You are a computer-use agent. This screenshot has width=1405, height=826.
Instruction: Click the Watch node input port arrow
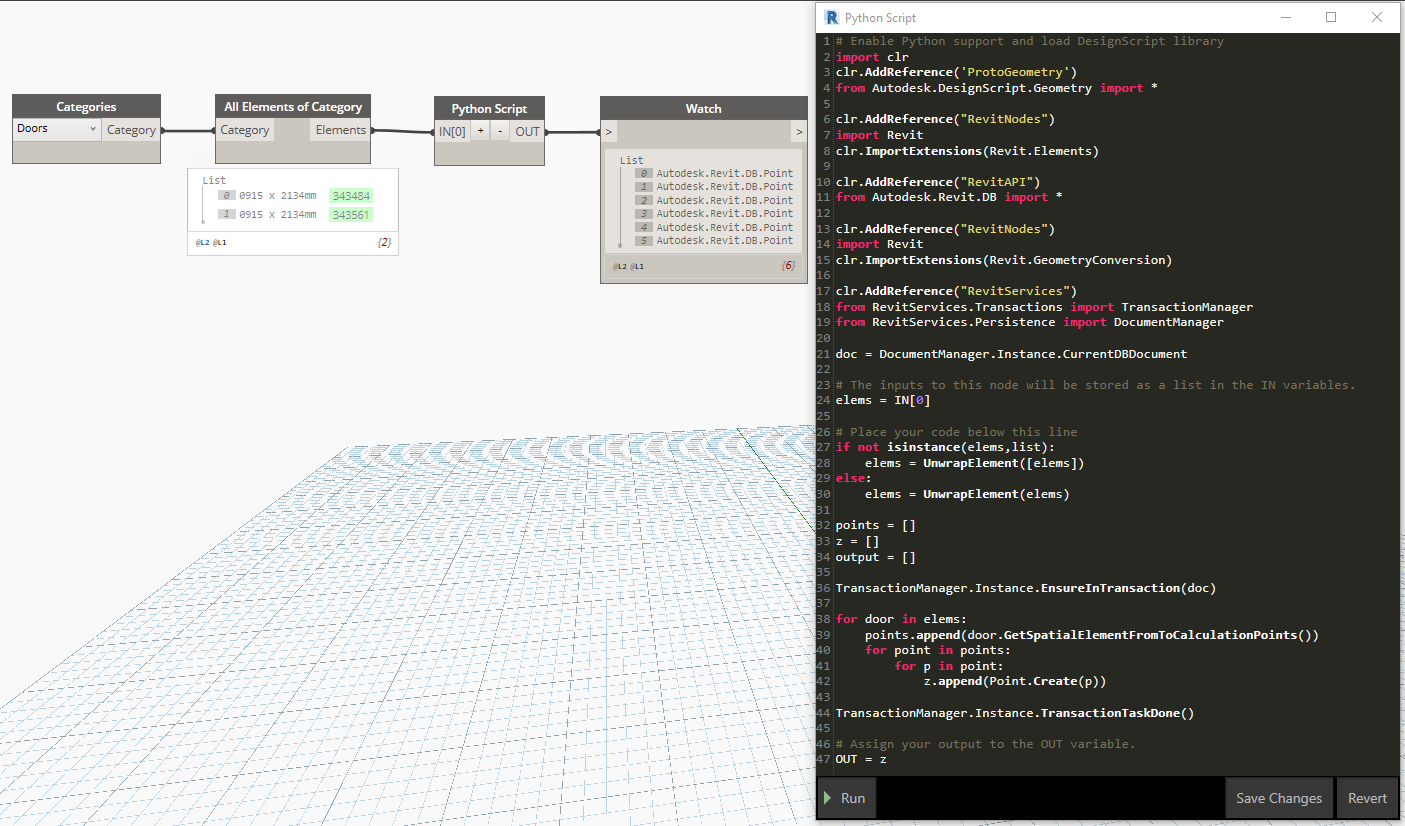pos(609,132)
